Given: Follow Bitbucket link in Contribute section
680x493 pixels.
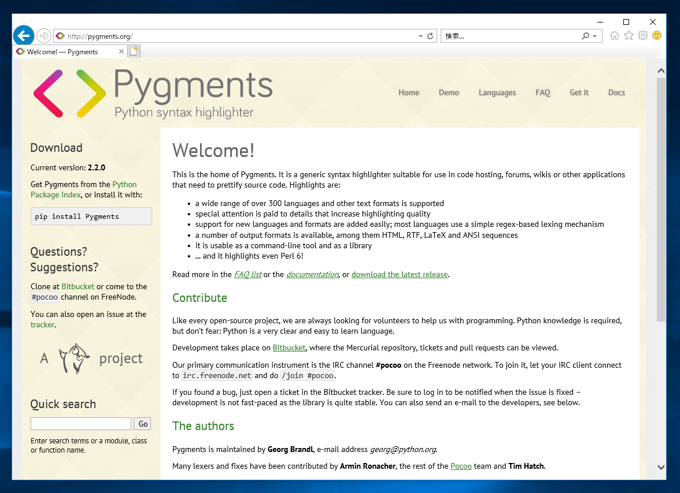Looking at the screenshot, I should click(289, 347).
